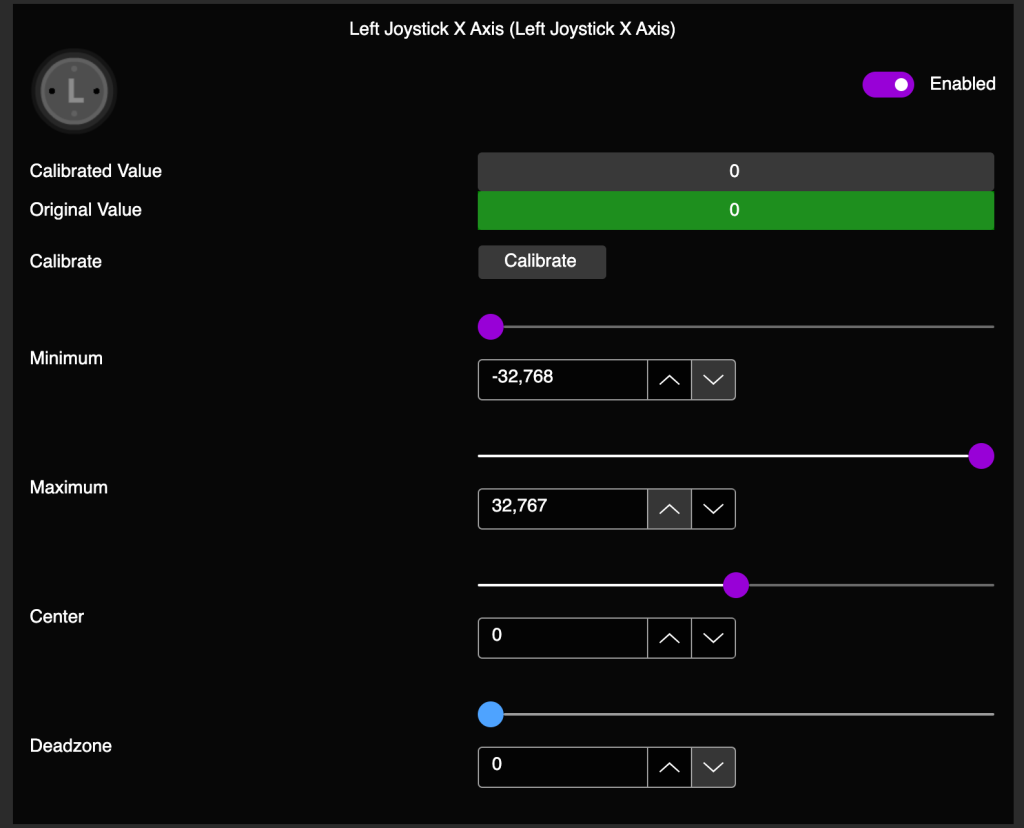Click the left joystick L icon

click(x=75, y=92)
